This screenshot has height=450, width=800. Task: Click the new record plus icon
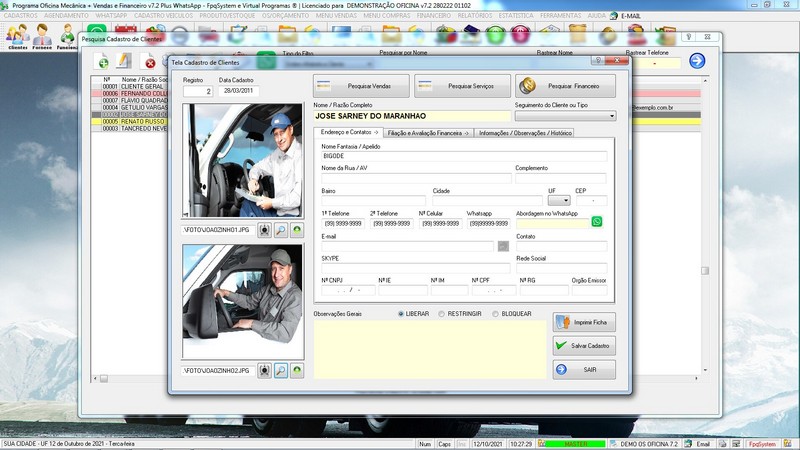102,62
